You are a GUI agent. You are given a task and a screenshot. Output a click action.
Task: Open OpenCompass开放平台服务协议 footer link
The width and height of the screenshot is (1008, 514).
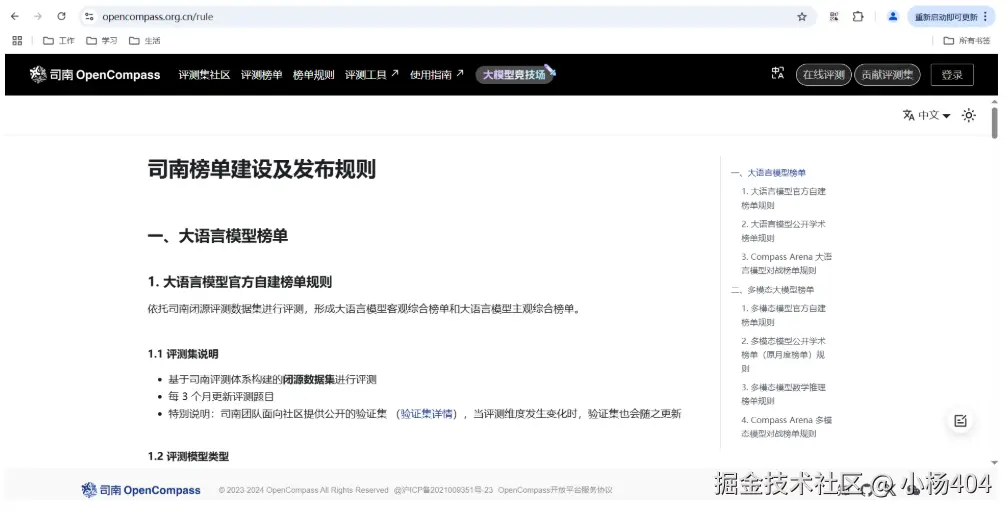(555, 490)
